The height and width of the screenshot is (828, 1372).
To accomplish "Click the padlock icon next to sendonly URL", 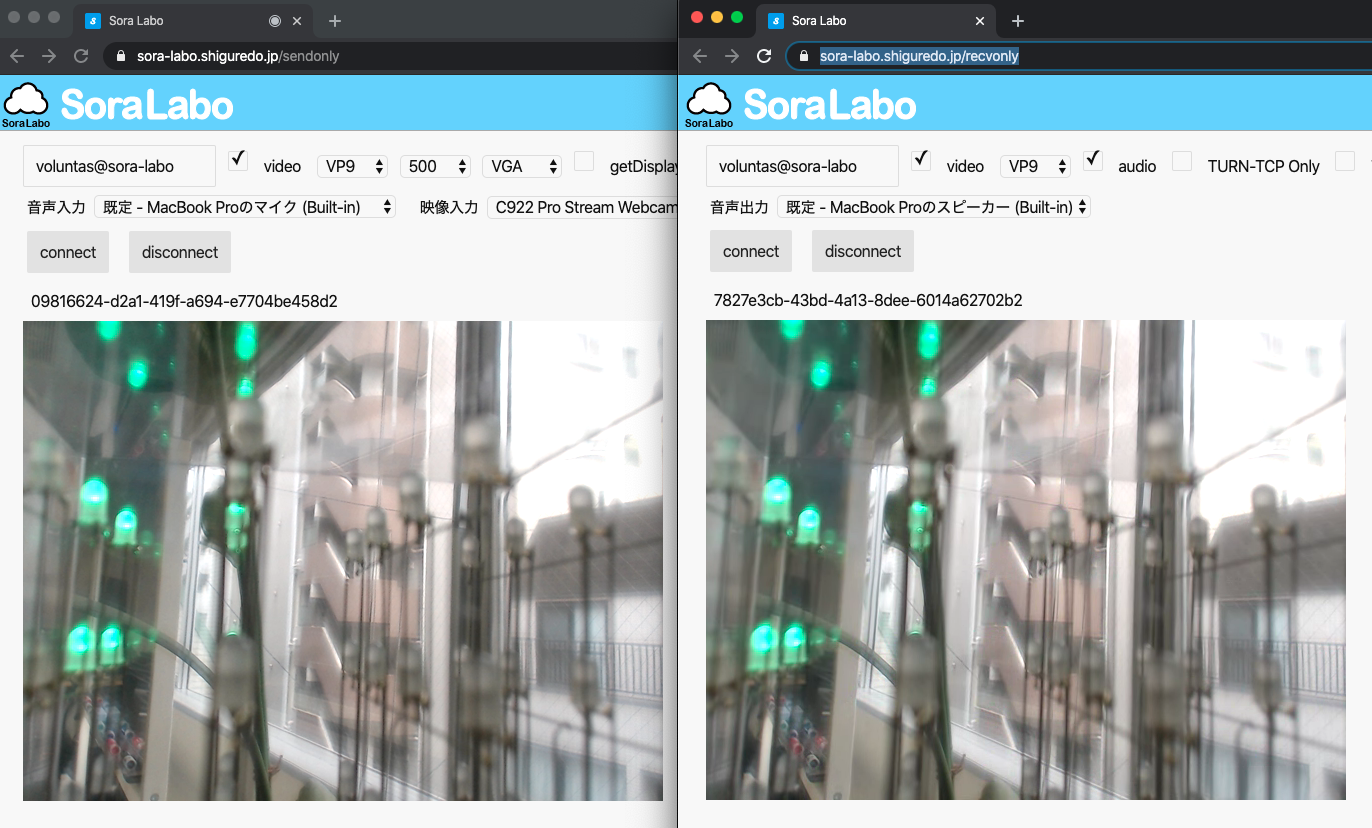I will (121, 56).
